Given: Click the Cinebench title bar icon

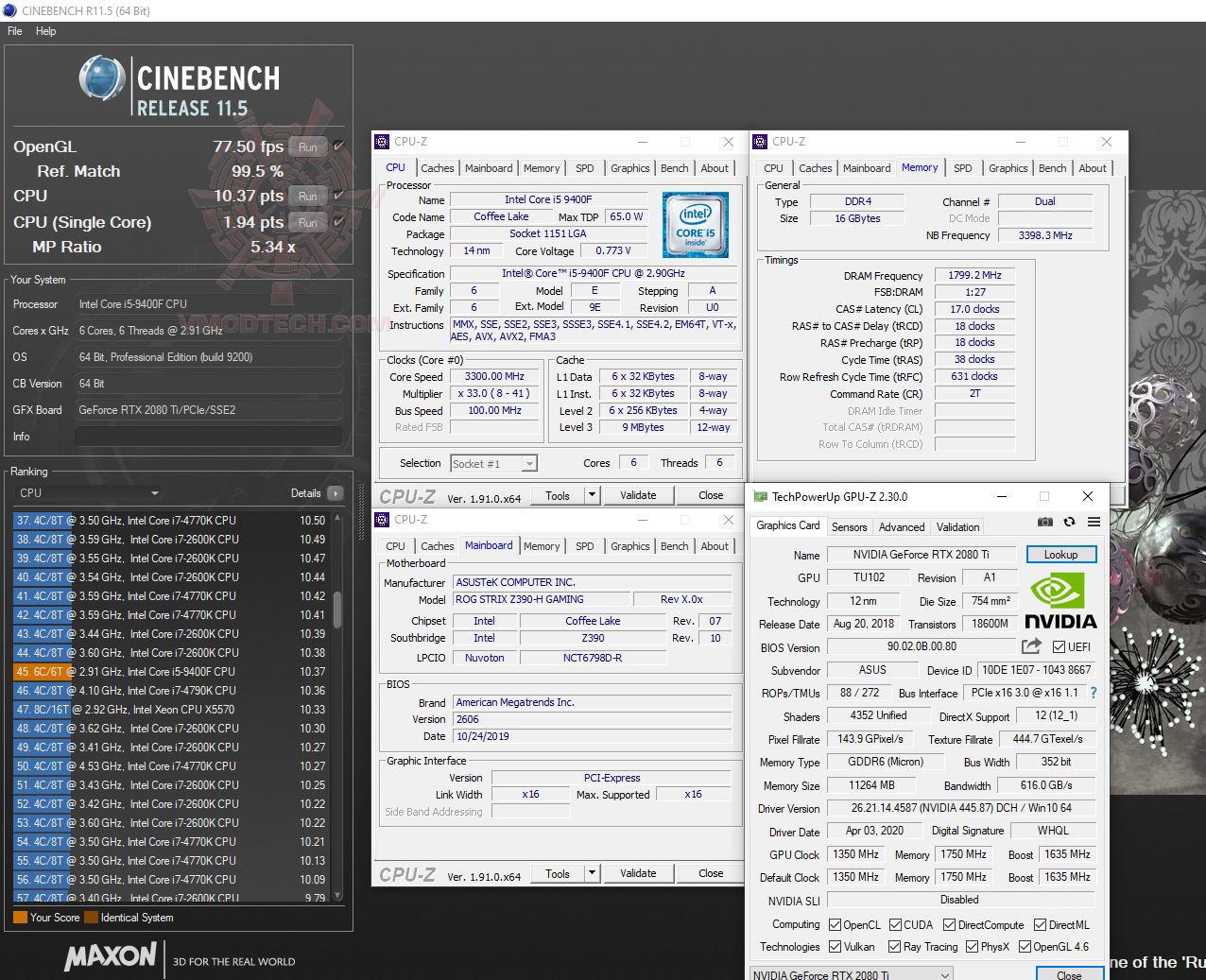Looking at the screenshot, I should (x=9, y=10).
